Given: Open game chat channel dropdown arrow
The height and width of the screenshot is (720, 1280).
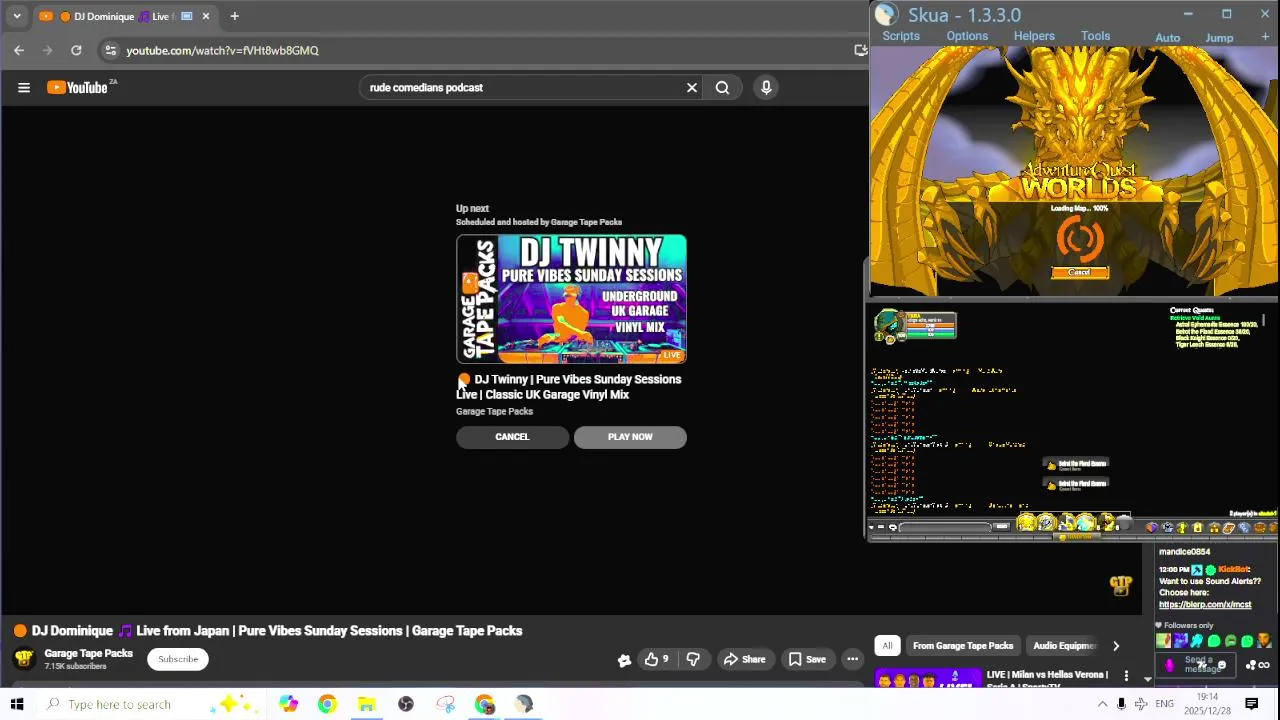Looking at the screenshot, I should (x=871, y=527).
